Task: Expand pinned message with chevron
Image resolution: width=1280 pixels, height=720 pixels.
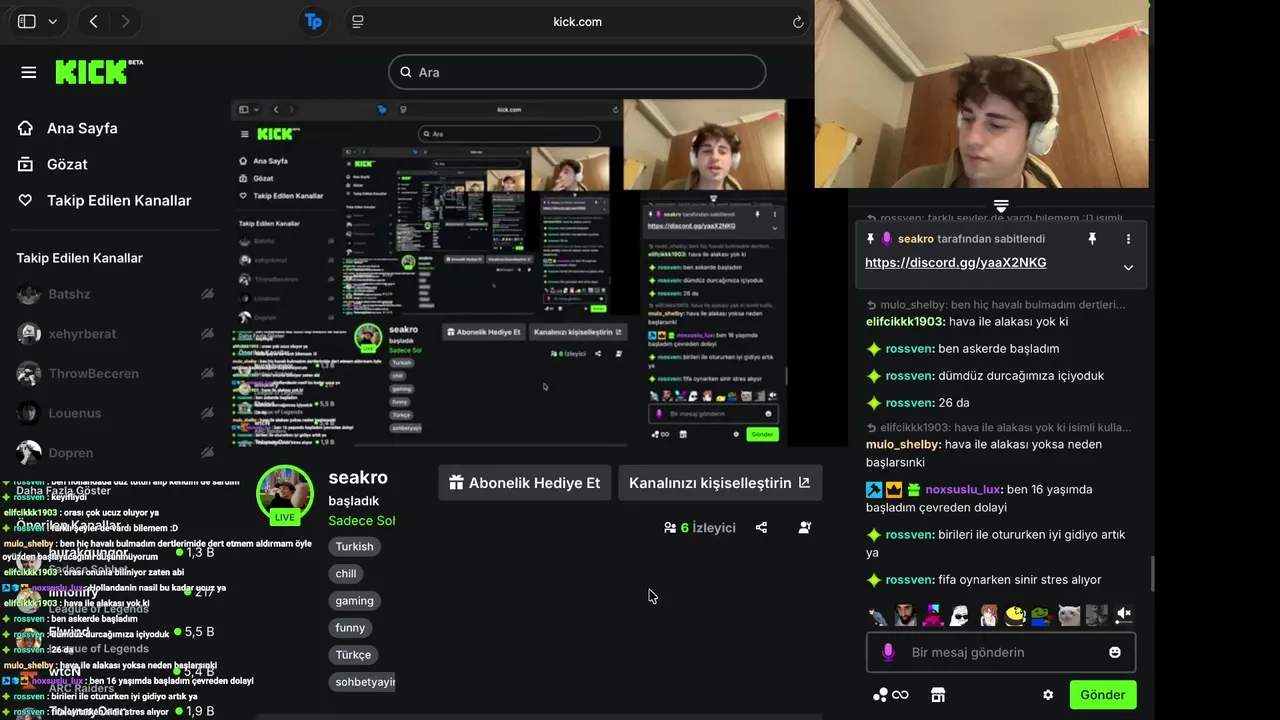Action: point(1128,267)
